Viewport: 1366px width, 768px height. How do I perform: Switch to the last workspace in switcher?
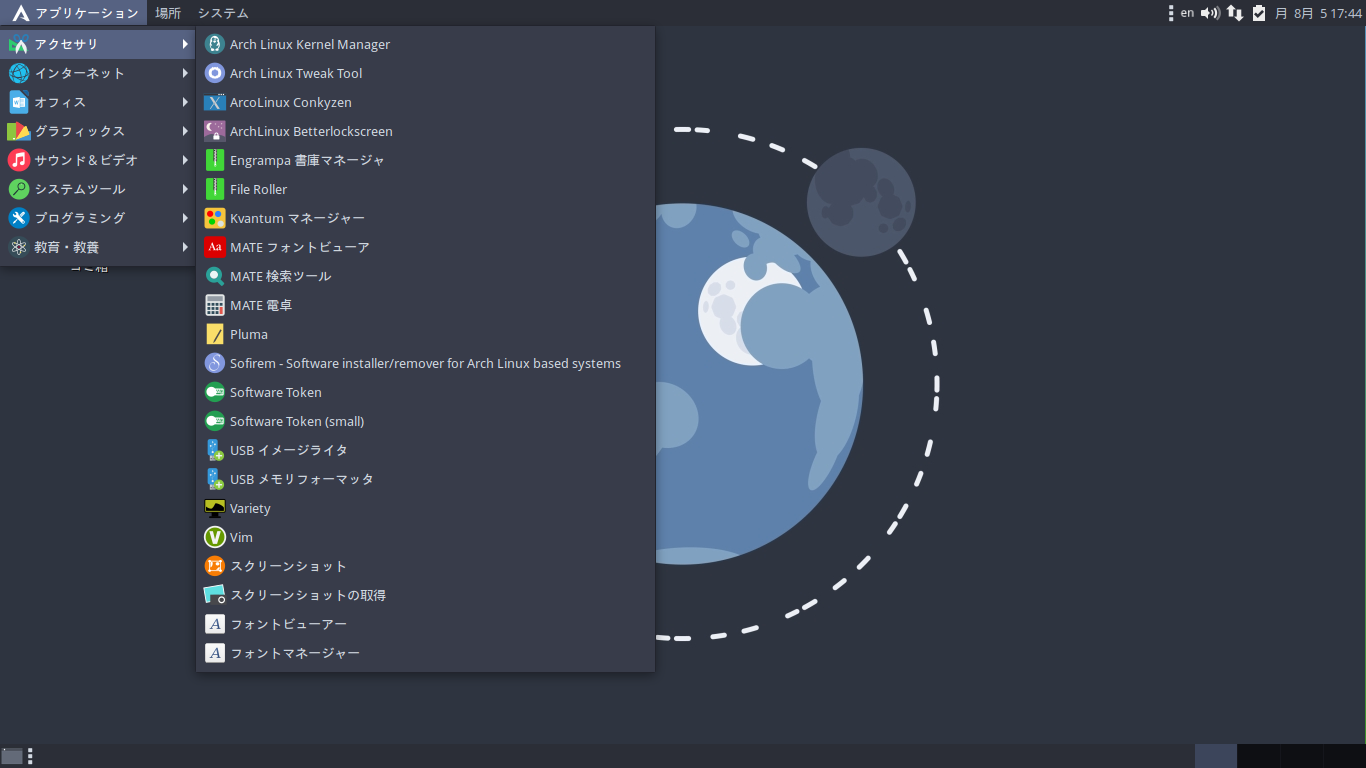1344,756
